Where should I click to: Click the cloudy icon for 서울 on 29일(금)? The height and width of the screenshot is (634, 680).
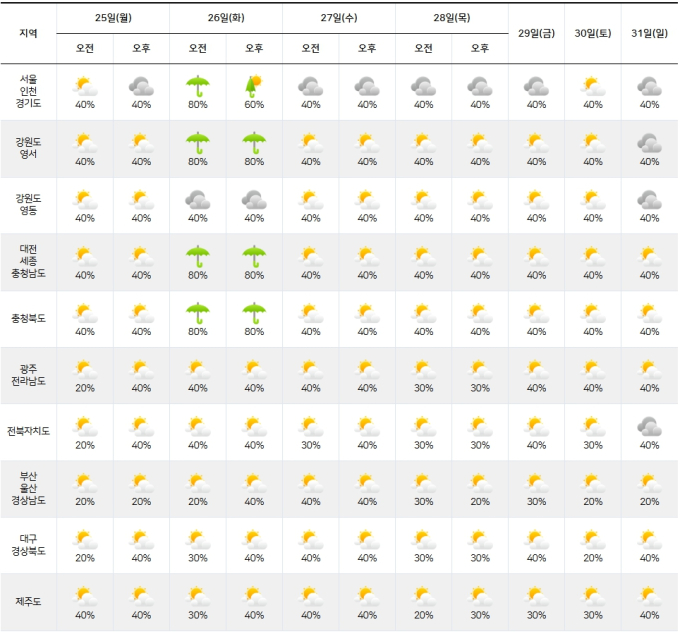tap(536, 86)
